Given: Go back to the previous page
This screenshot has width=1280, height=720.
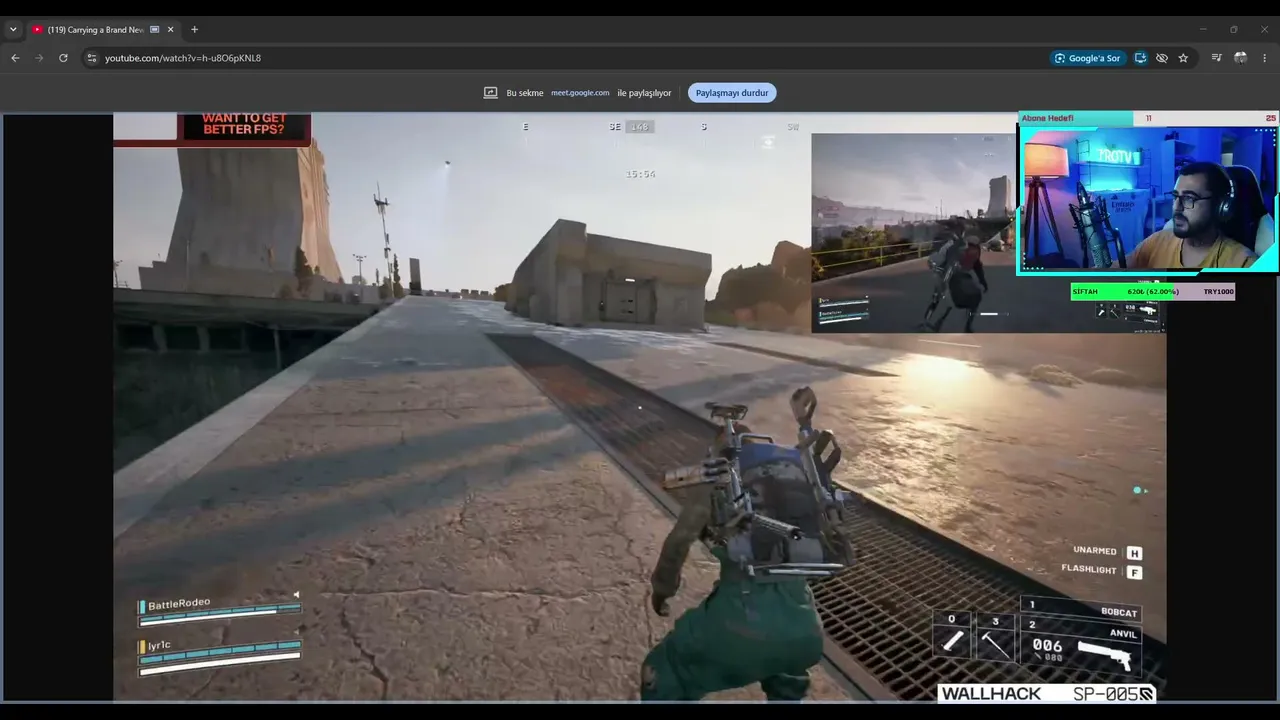Looking at the screenshot, I should click(x=15, y=58).
